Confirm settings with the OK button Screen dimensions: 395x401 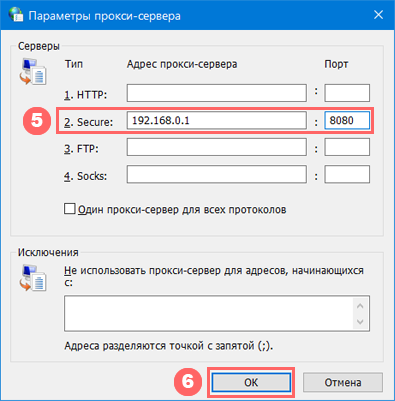[251, 382]
